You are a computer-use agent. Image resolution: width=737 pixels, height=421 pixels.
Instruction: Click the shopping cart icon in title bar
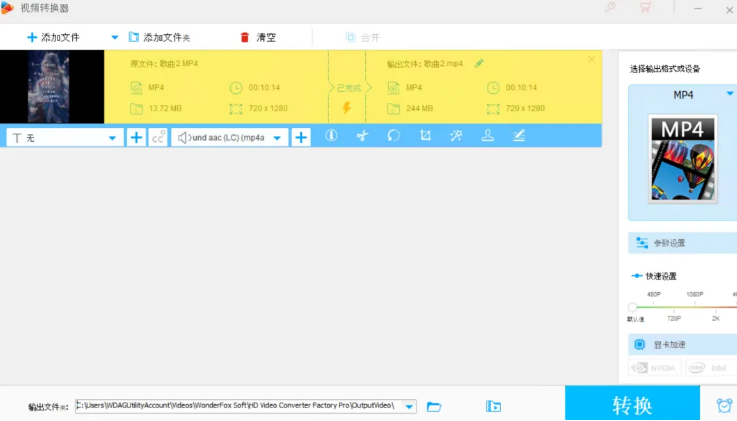coord(645,8)
